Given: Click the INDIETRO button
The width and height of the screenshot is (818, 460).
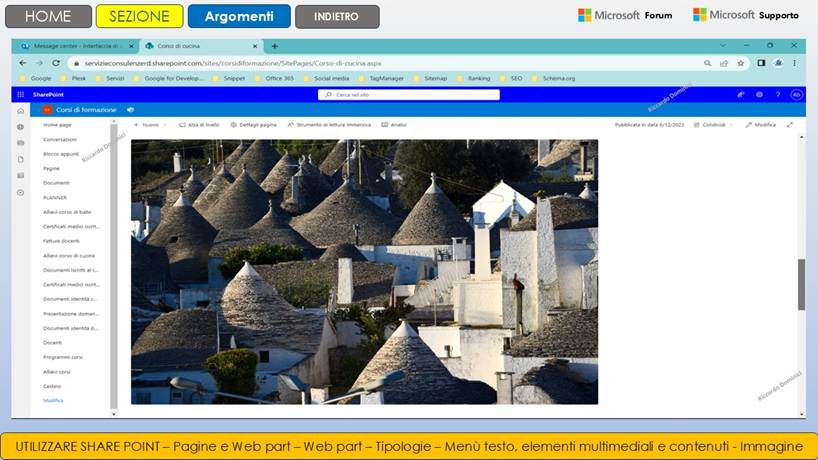Looking at the screenshot, I should pos(336,17).
